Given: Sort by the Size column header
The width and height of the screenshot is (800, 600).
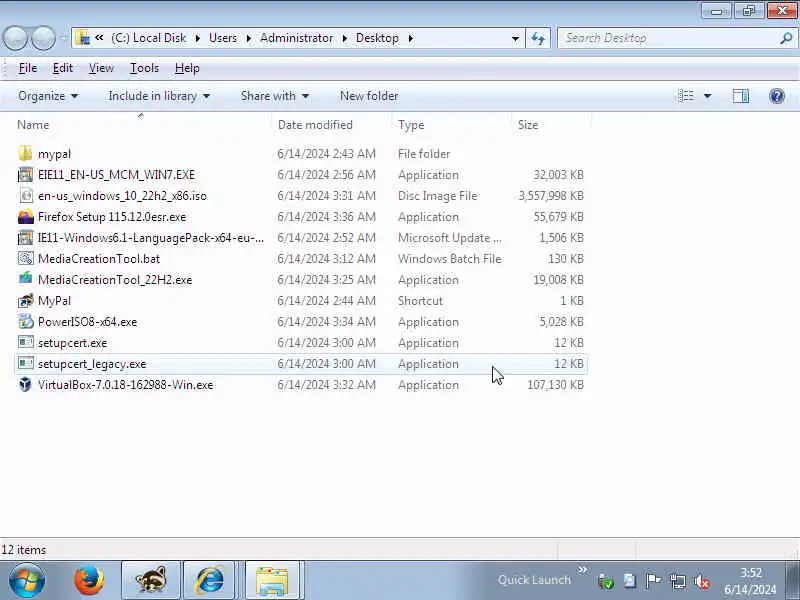Looking at the screenshot, I should (551, 125).
